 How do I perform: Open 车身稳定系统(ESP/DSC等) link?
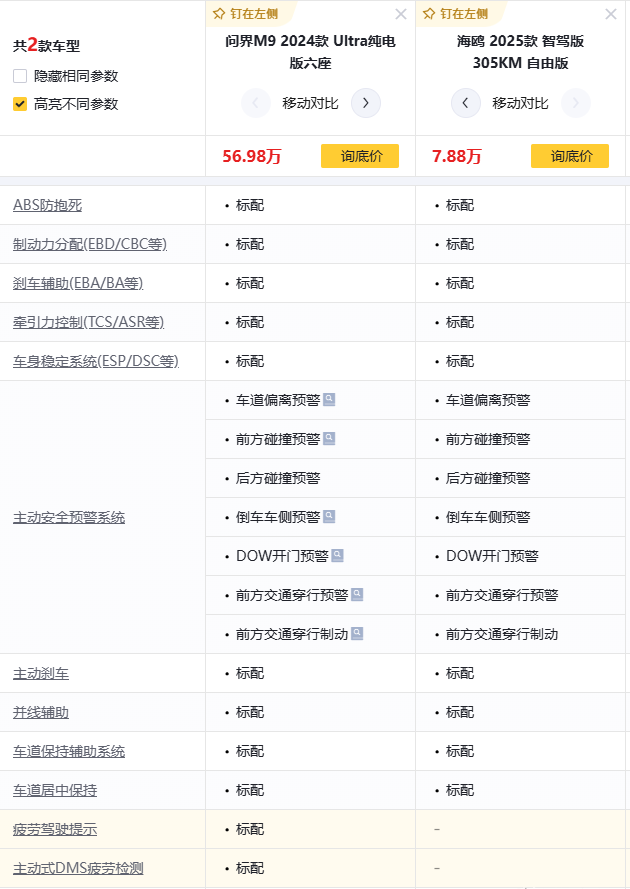96,361
